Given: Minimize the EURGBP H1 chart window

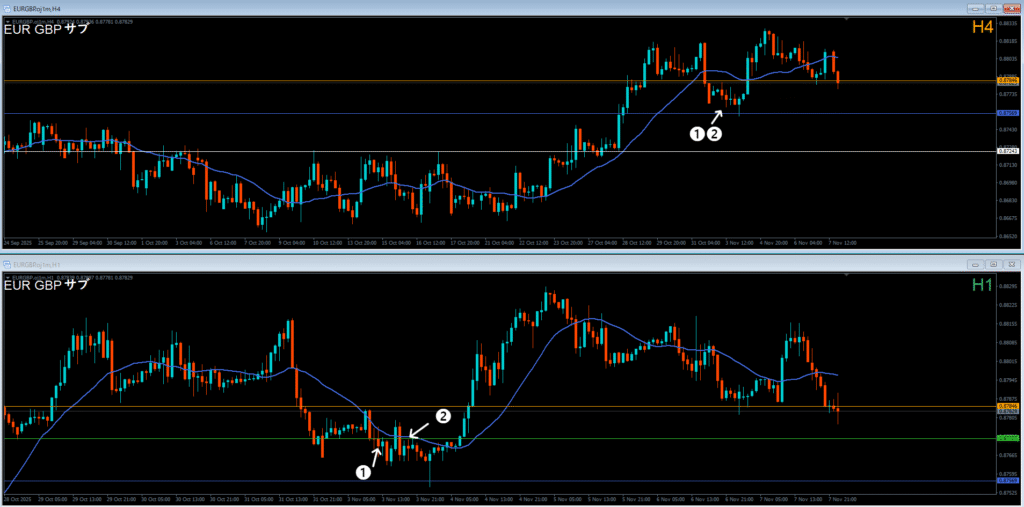Looking at the screenshot, I should pos(976,264).
